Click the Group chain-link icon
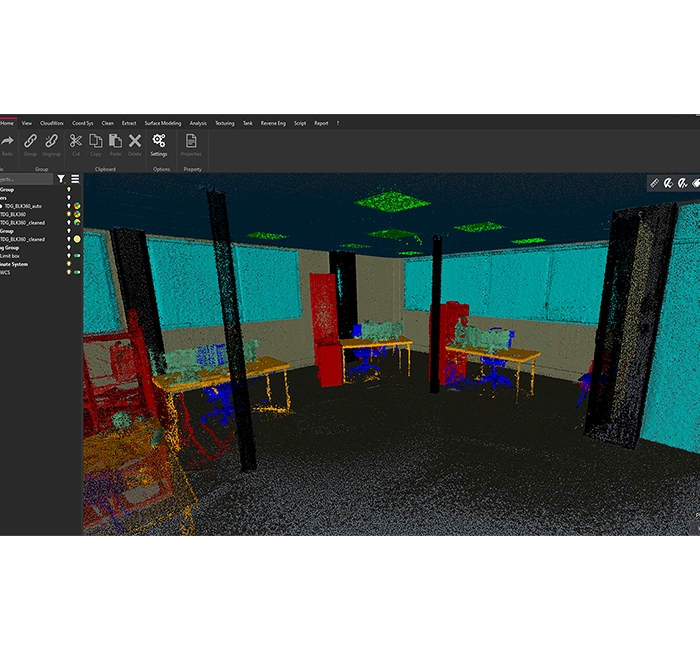The image size is (700, 650). click(x=30, y=141)
